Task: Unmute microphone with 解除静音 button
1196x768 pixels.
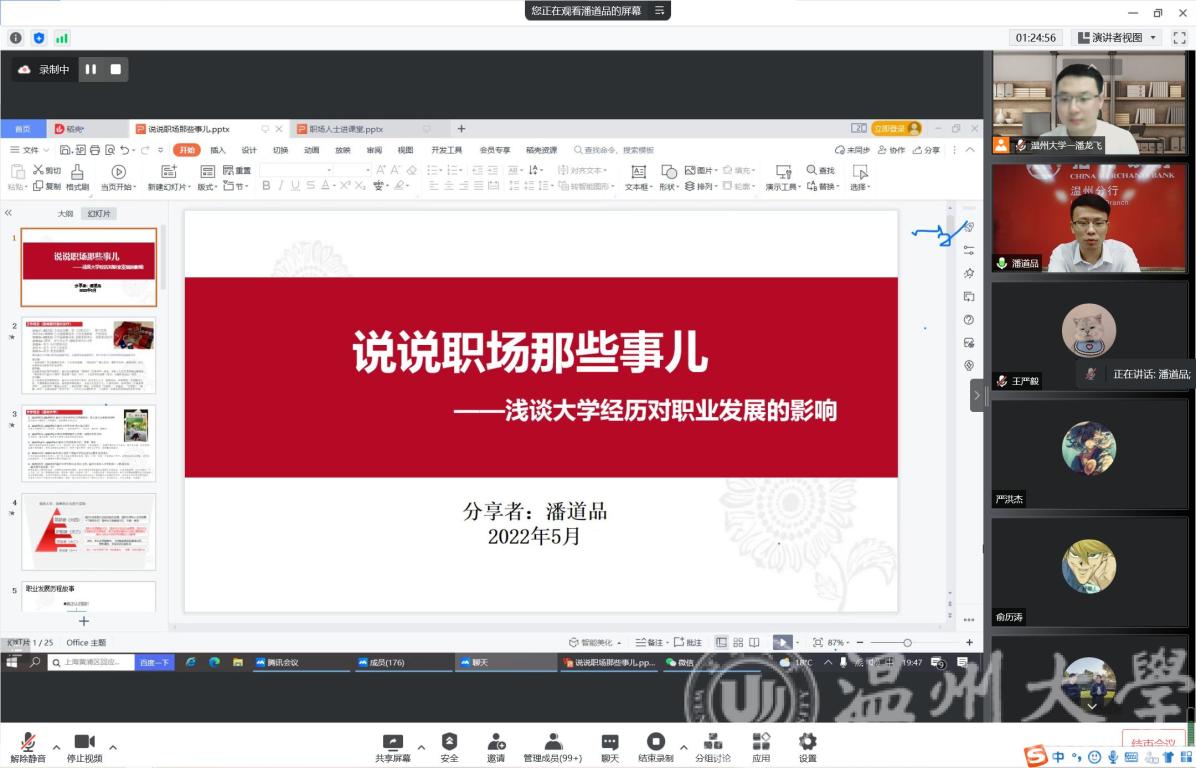Action: pyautogui.click(x=28, y=743)
